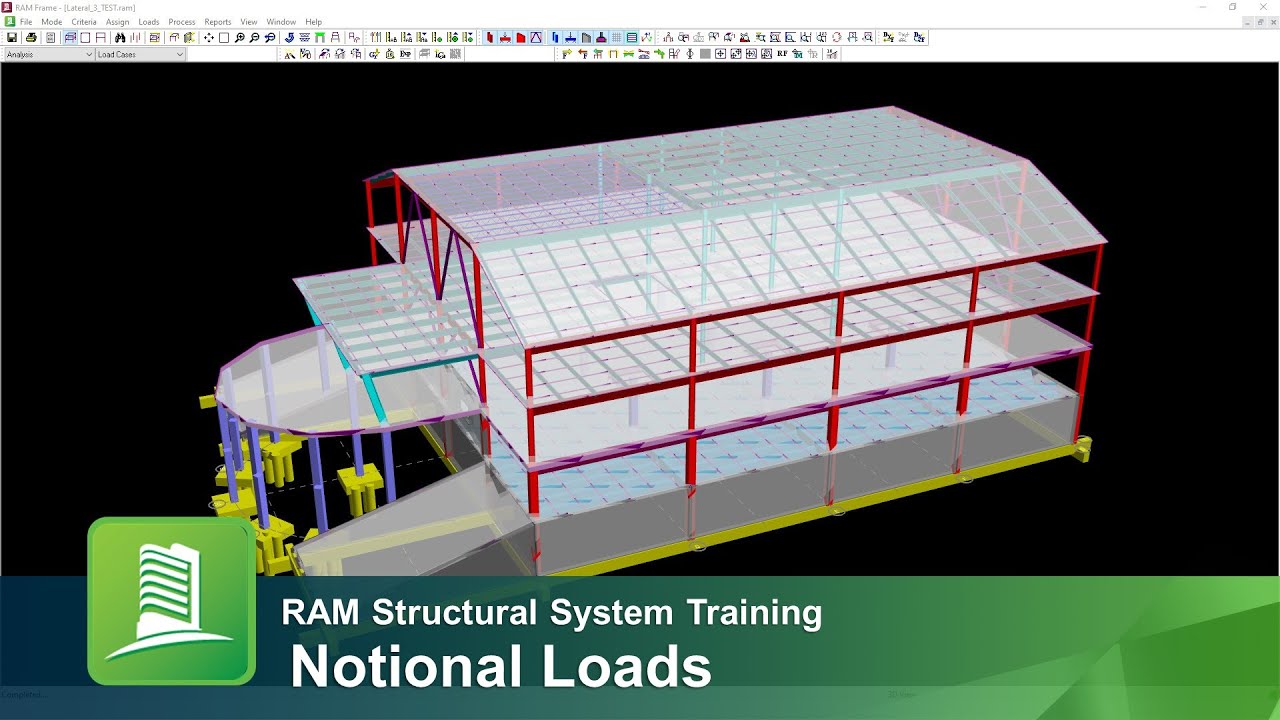Click the green frame icon
Viewport: 1280px width, 720px height.
tap(320, 37)
